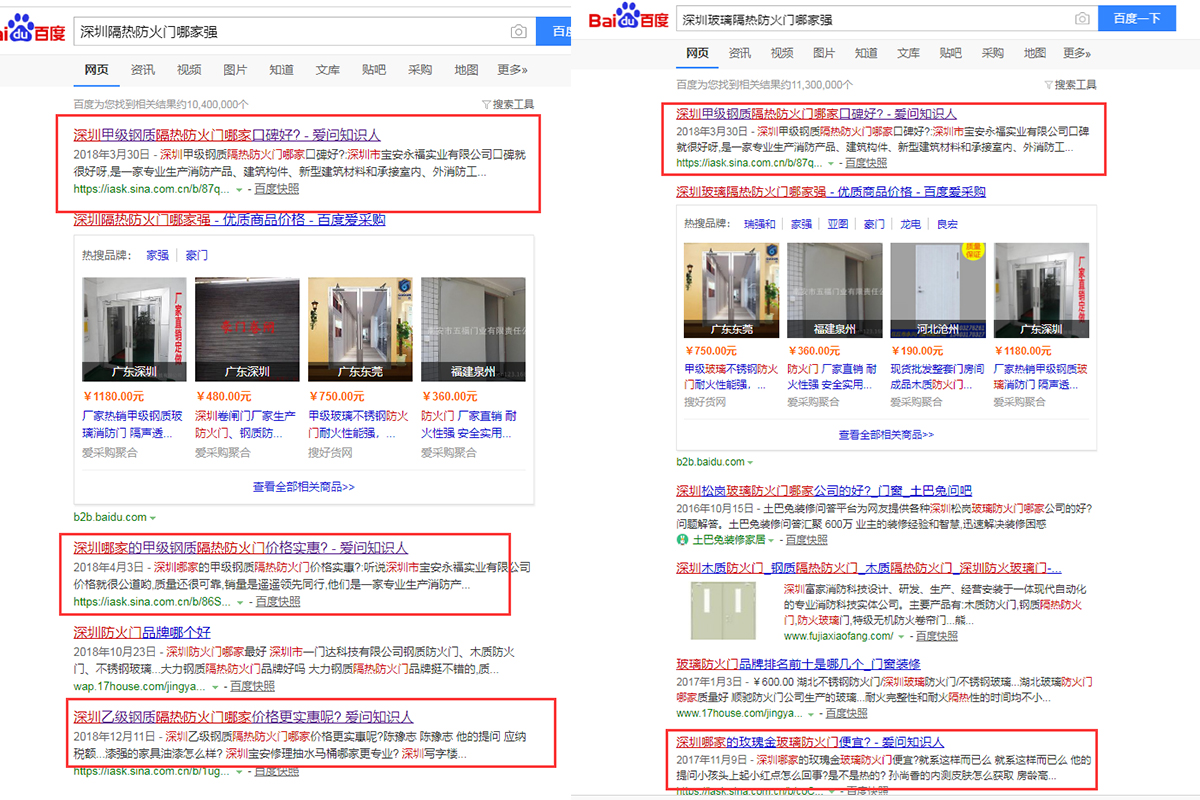Click the www.fujiaxiaofang.com/ green URL
Screen dimensions: 1200x800
click(838, 636)
